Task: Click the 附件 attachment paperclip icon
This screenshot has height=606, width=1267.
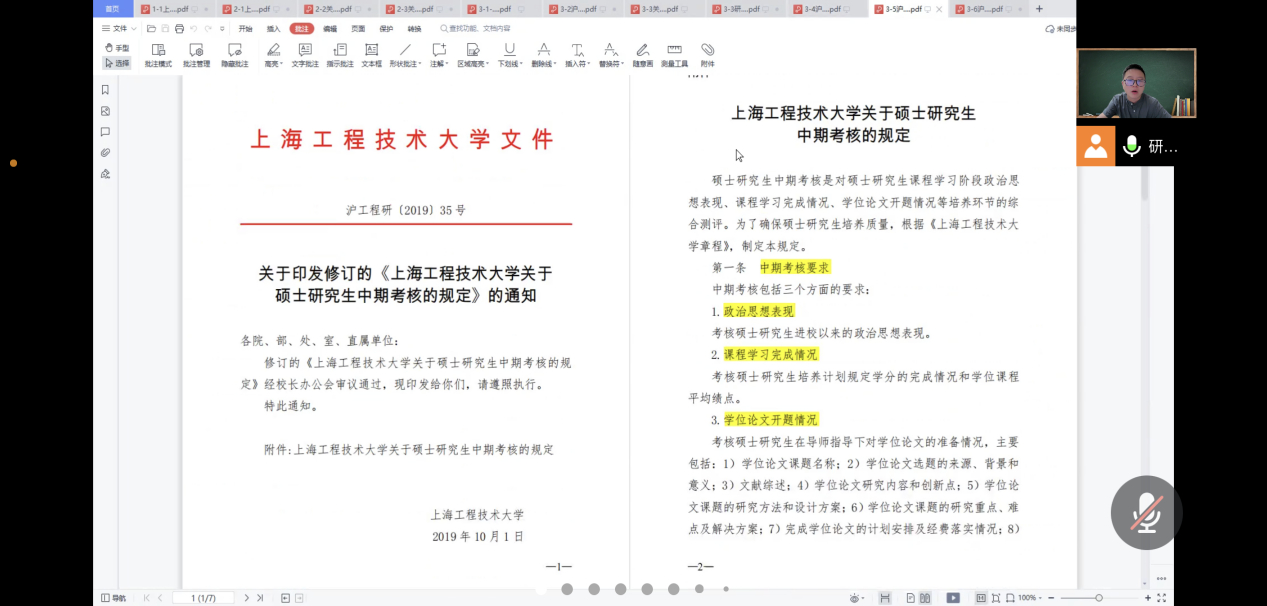Action: pos(707,54)
